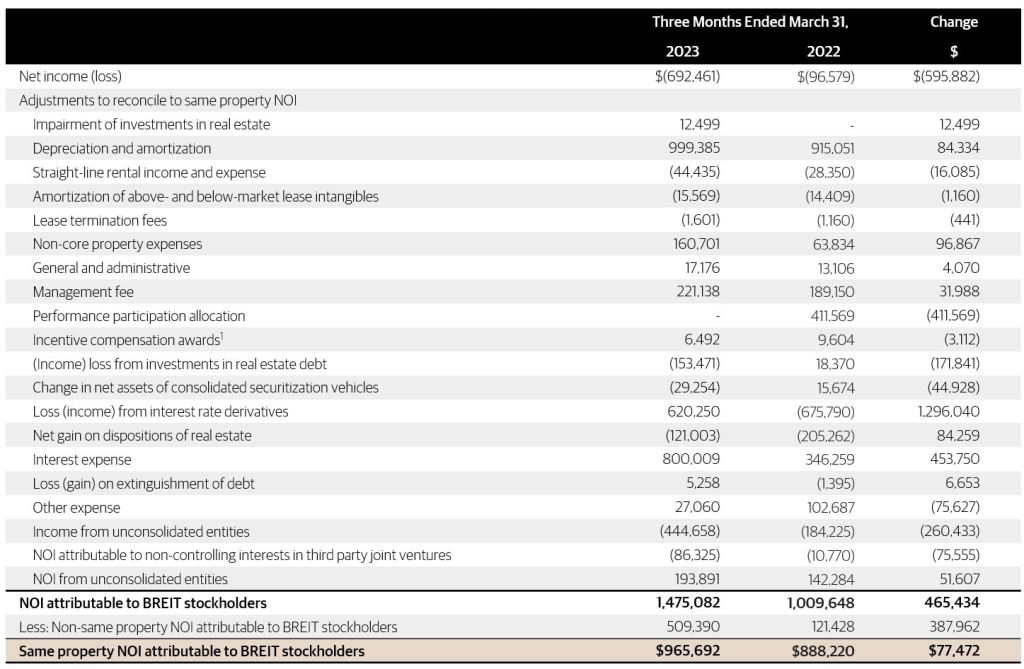
Task: Select the Income from unconsolidated entities row label
Action: [141, 532]
